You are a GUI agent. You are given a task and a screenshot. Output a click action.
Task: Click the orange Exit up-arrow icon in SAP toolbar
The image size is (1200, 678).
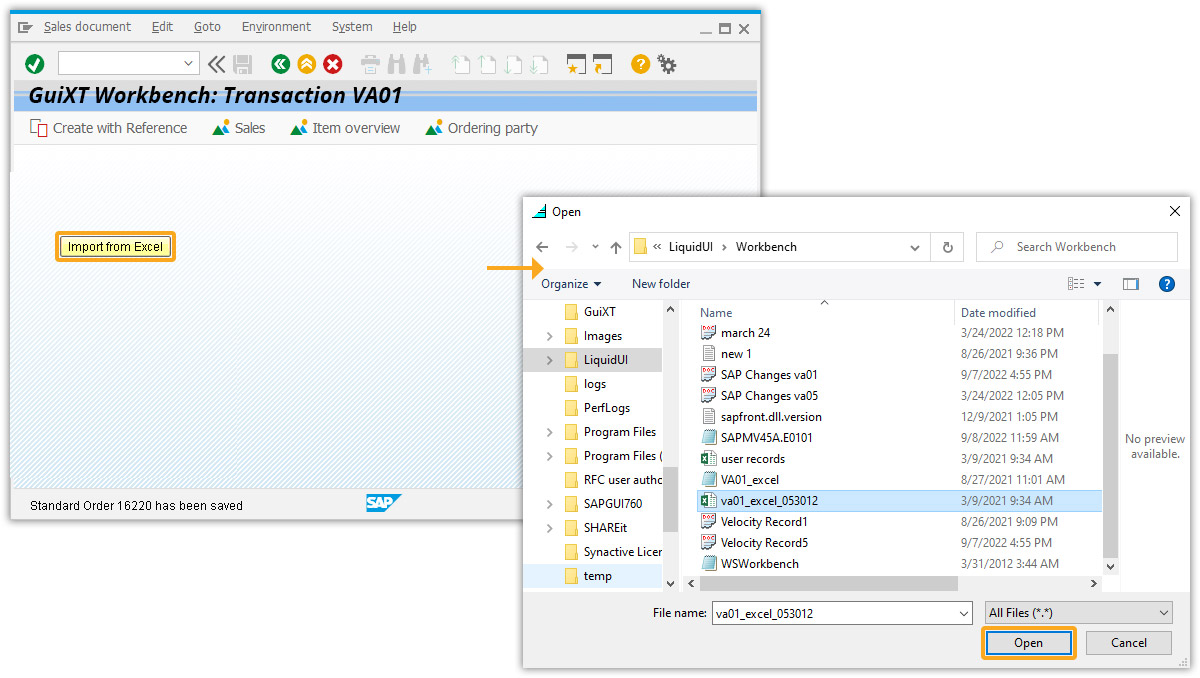click(x=306, y=64)
